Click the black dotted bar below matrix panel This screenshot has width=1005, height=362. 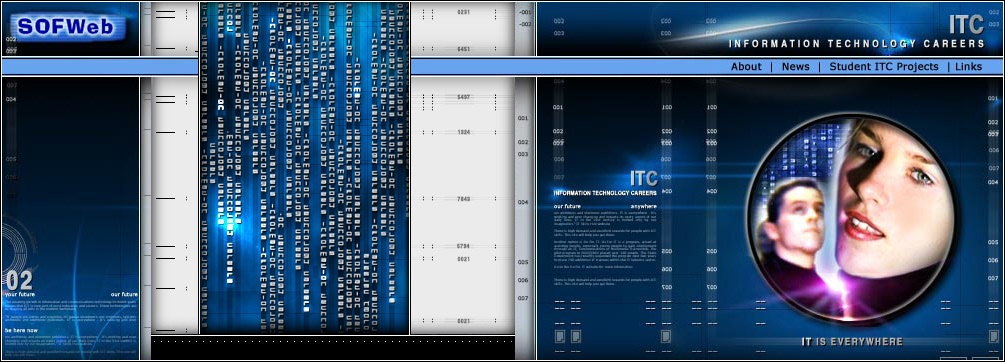[x=333, y=348]
